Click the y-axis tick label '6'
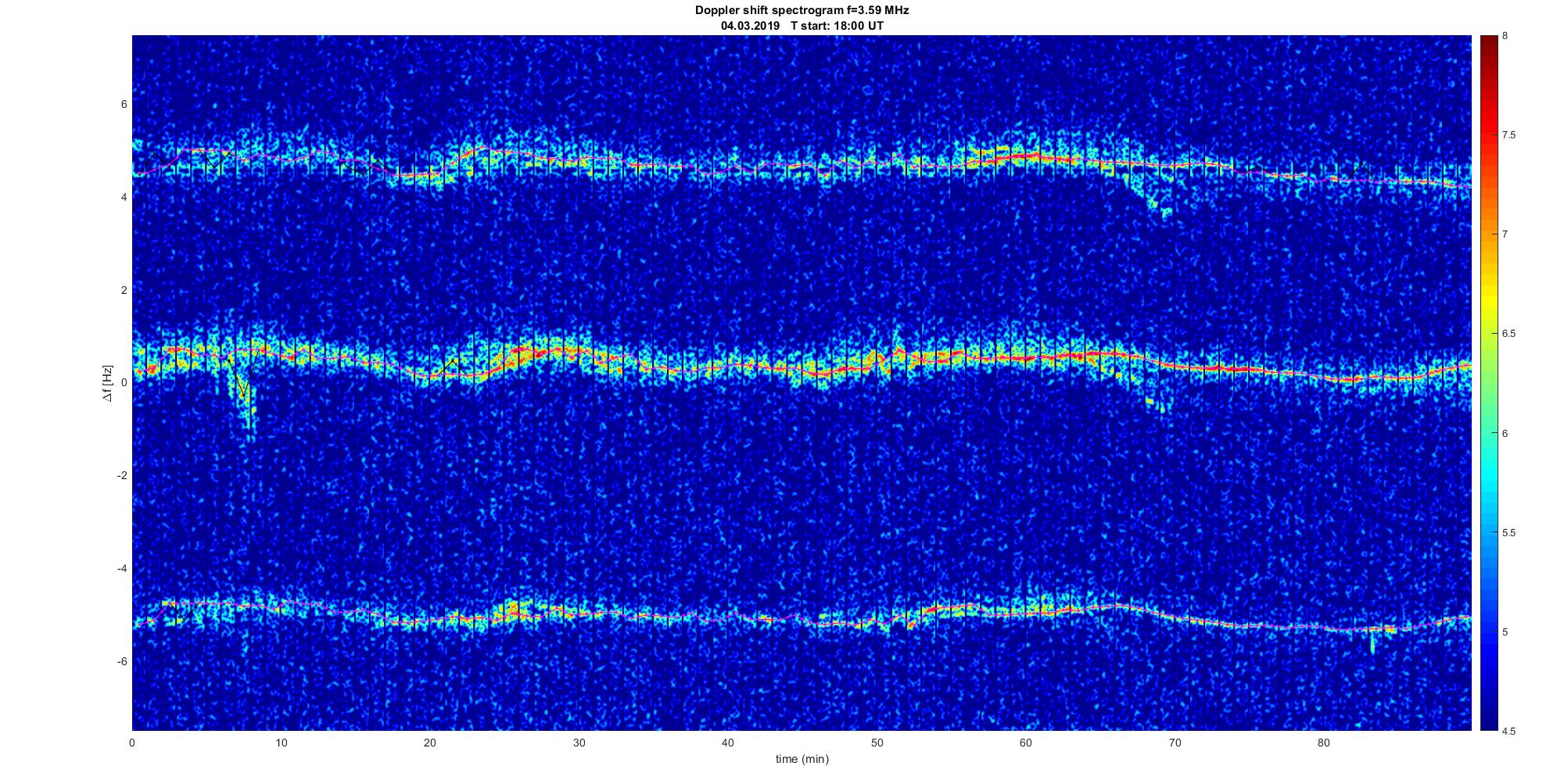The image size is (1564, 784). (x=124, y=104)
